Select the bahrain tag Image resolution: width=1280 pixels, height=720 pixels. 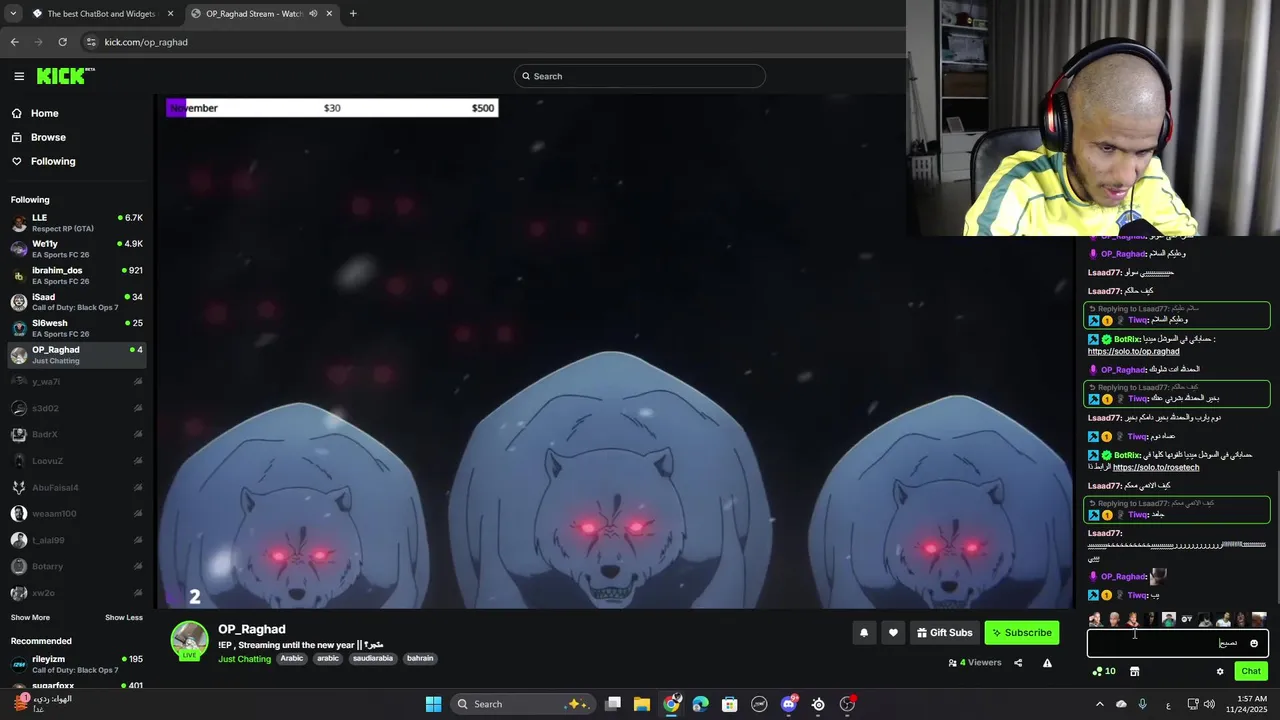click(x=420, y=659)
